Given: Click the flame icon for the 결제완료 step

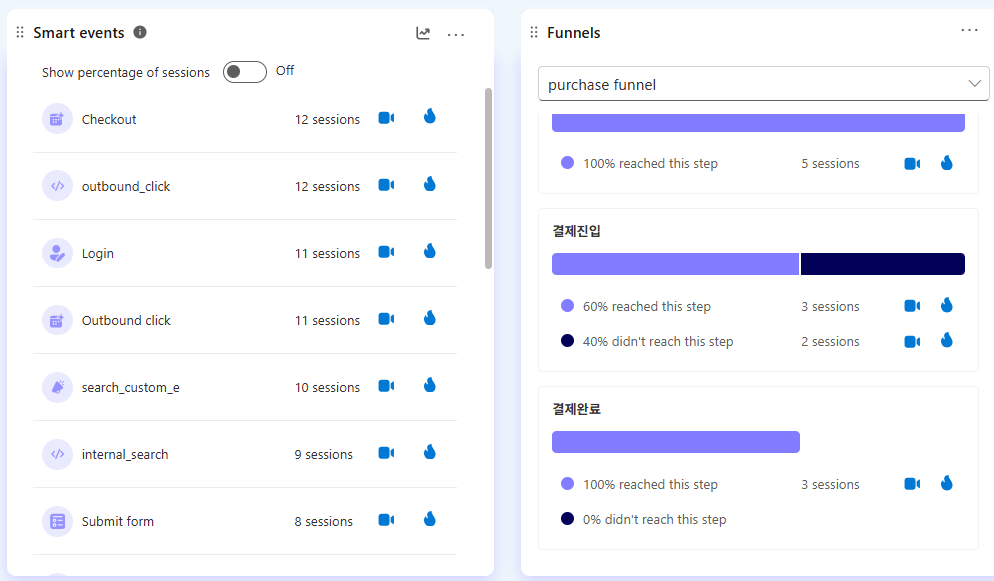Looking at the screenshot, I should [x=946, y=483].
